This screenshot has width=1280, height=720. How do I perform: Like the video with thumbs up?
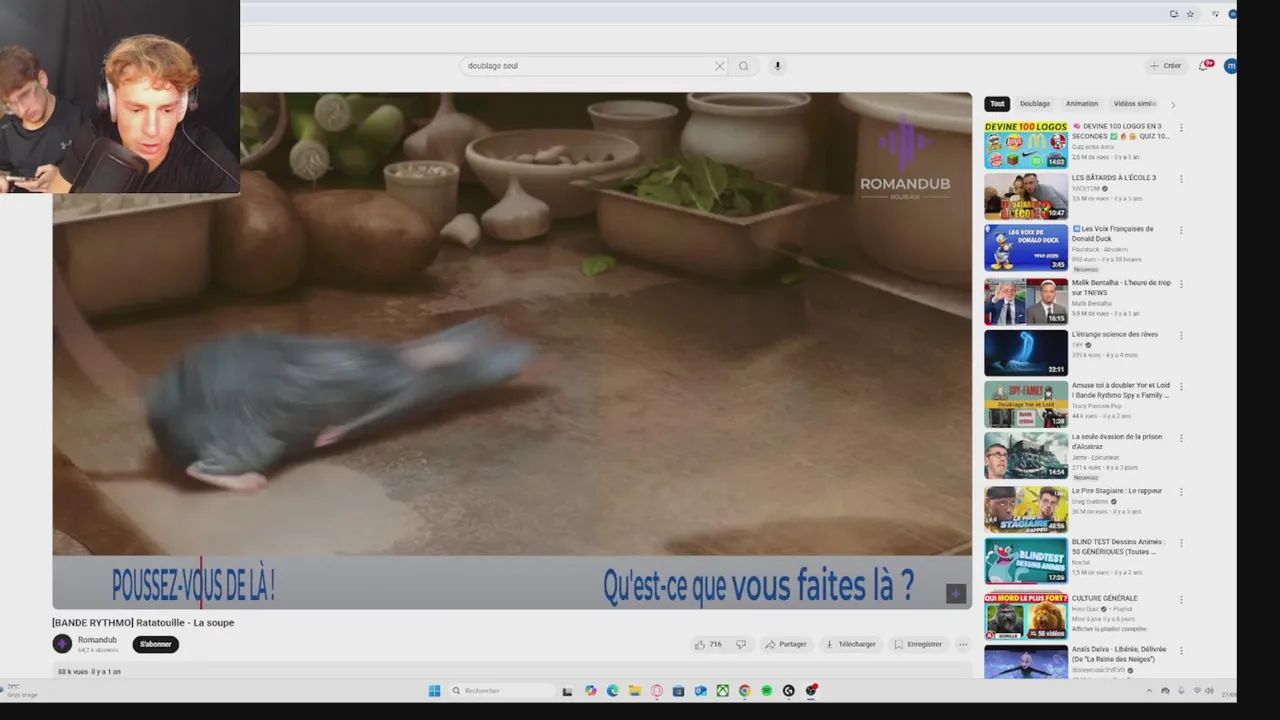pos(708,644)
